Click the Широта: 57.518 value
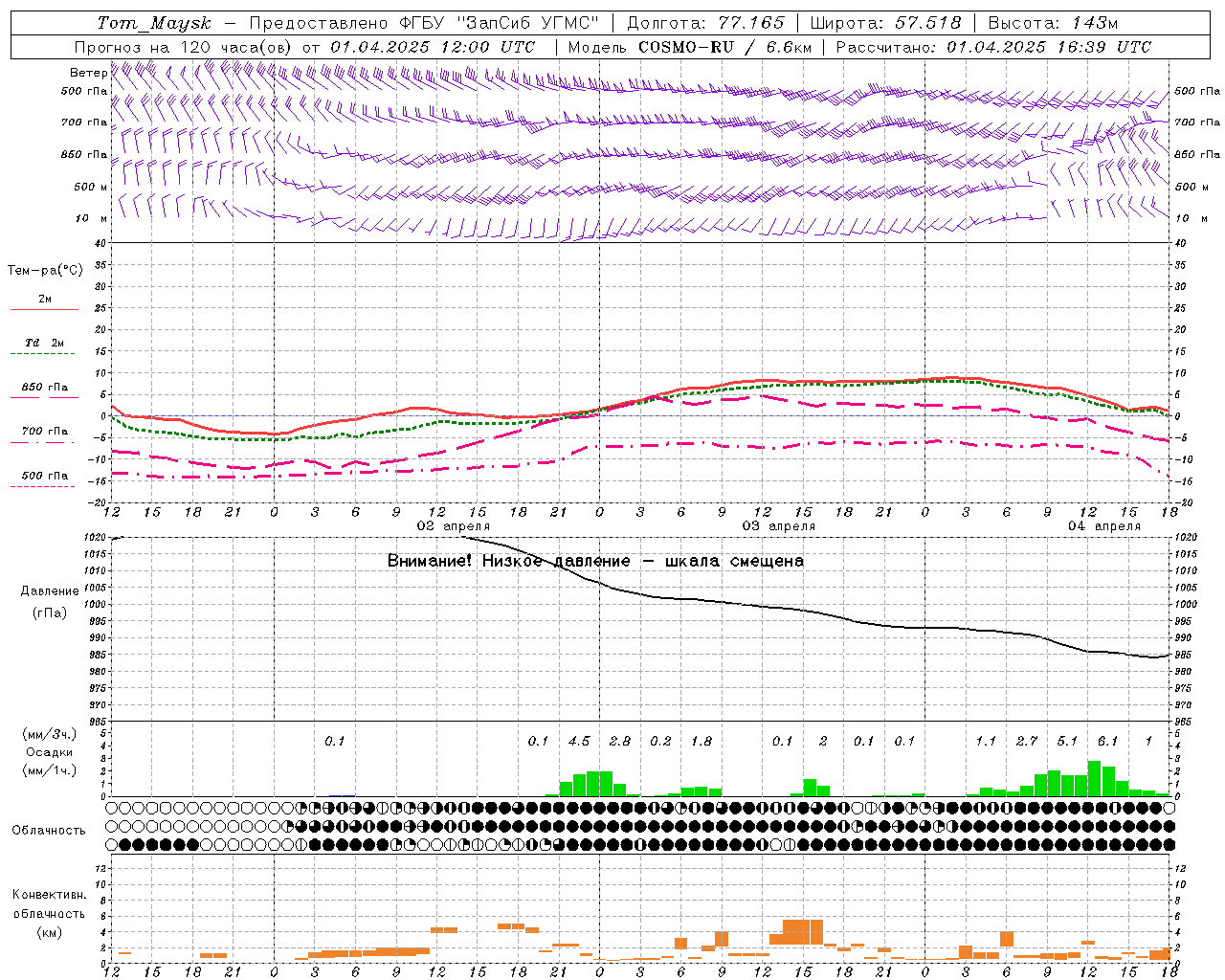Viewport: 1225px width, 980px height. pyautogui.click(x=885, y=23)
